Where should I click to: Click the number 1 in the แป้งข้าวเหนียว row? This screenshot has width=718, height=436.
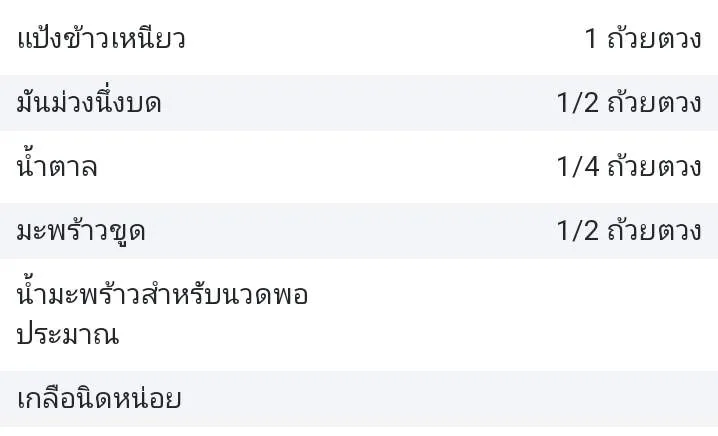click(x=591, y=40)
